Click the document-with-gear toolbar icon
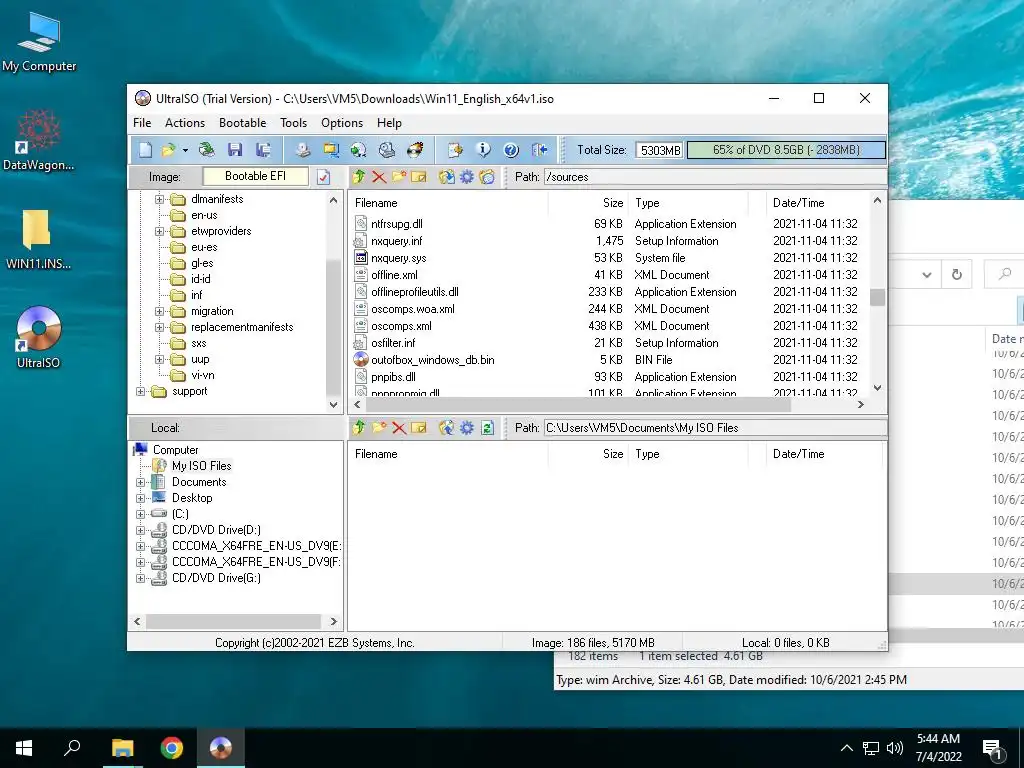 (455, 150)
